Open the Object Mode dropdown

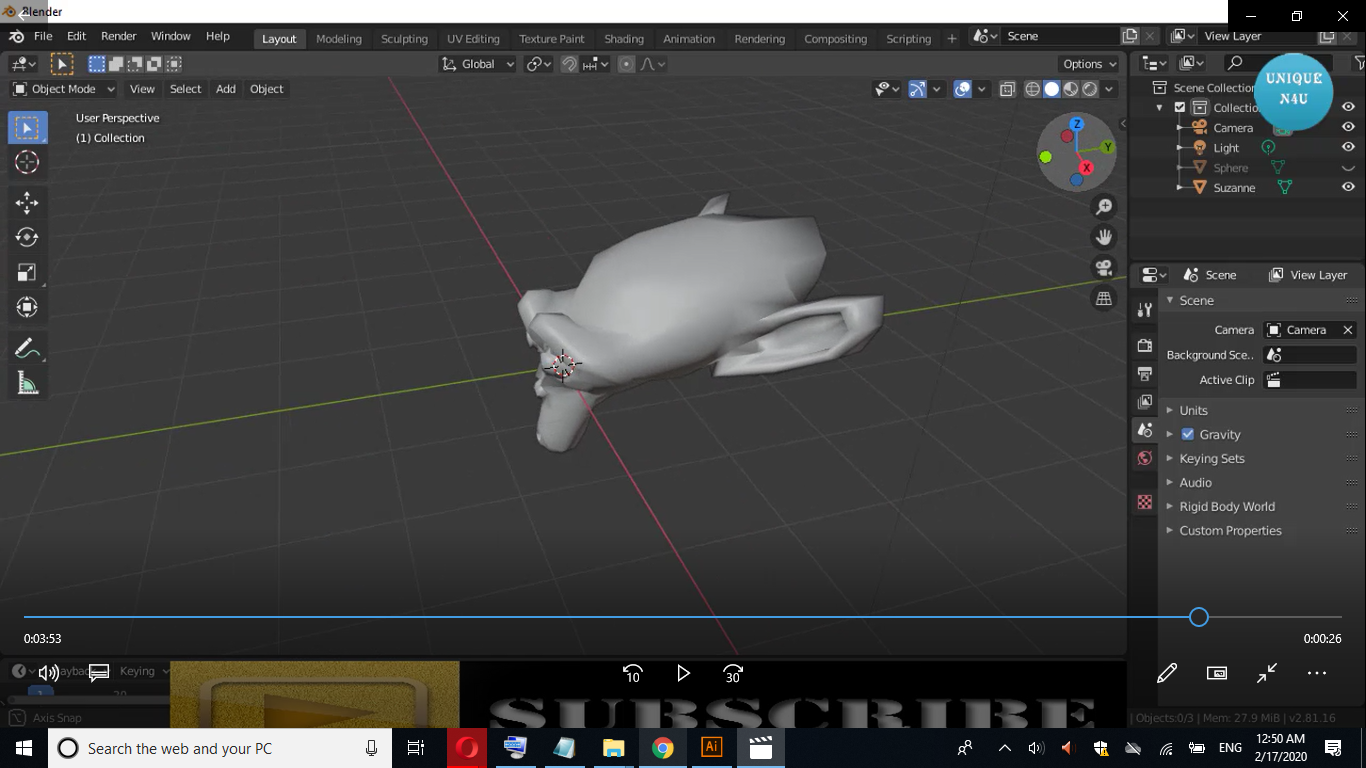[x=62, y=89]
